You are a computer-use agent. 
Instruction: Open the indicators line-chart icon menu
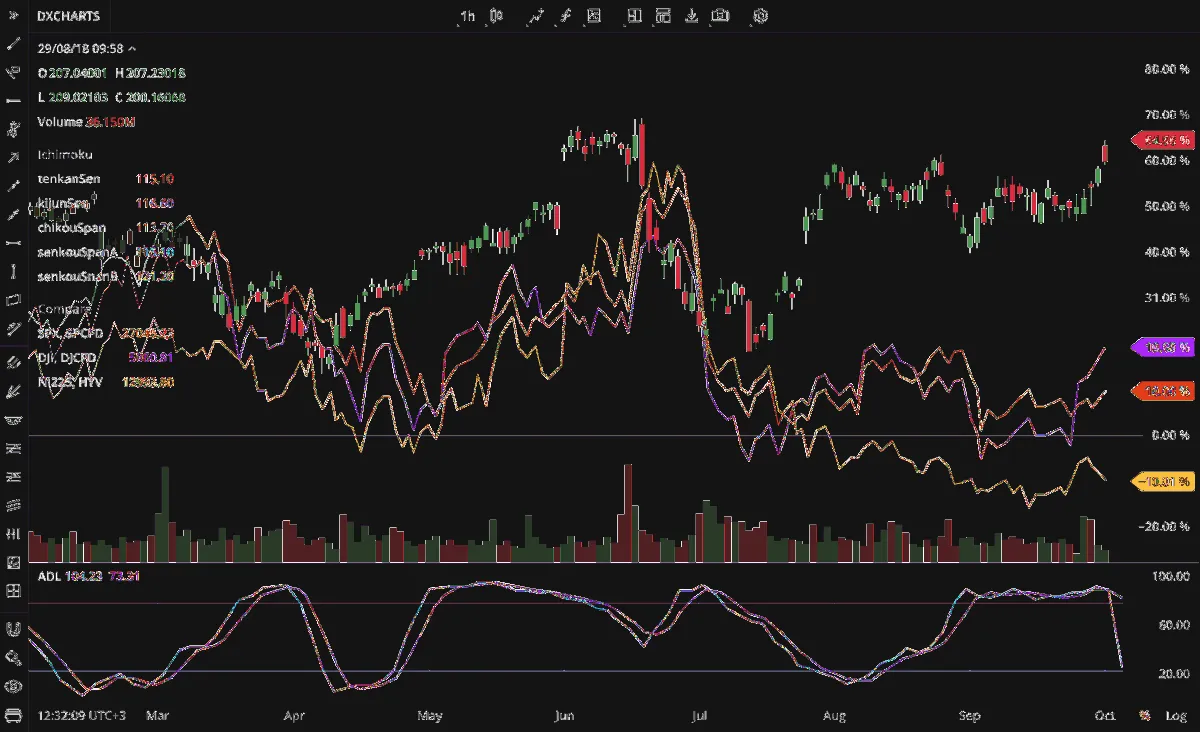(537, 16)
